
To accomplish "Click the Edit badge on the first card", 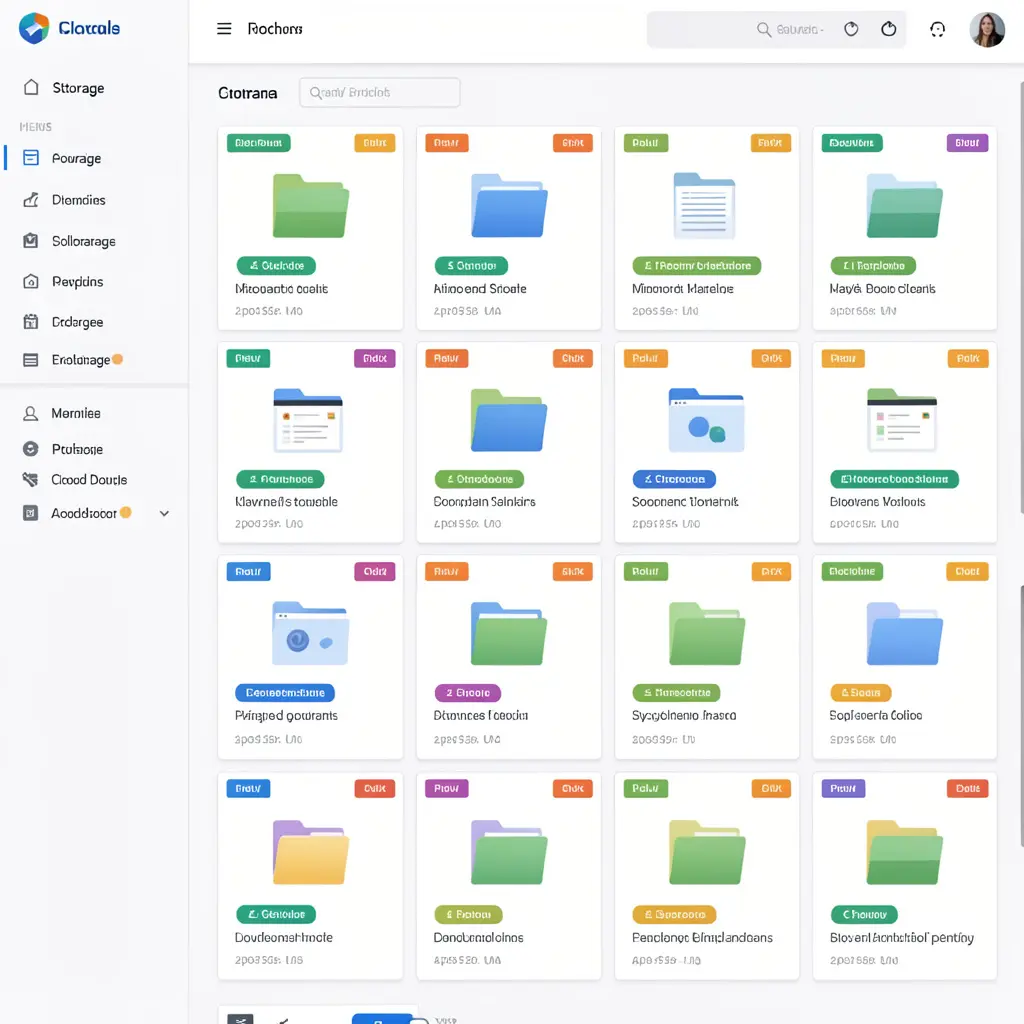I will pos(375,142).
